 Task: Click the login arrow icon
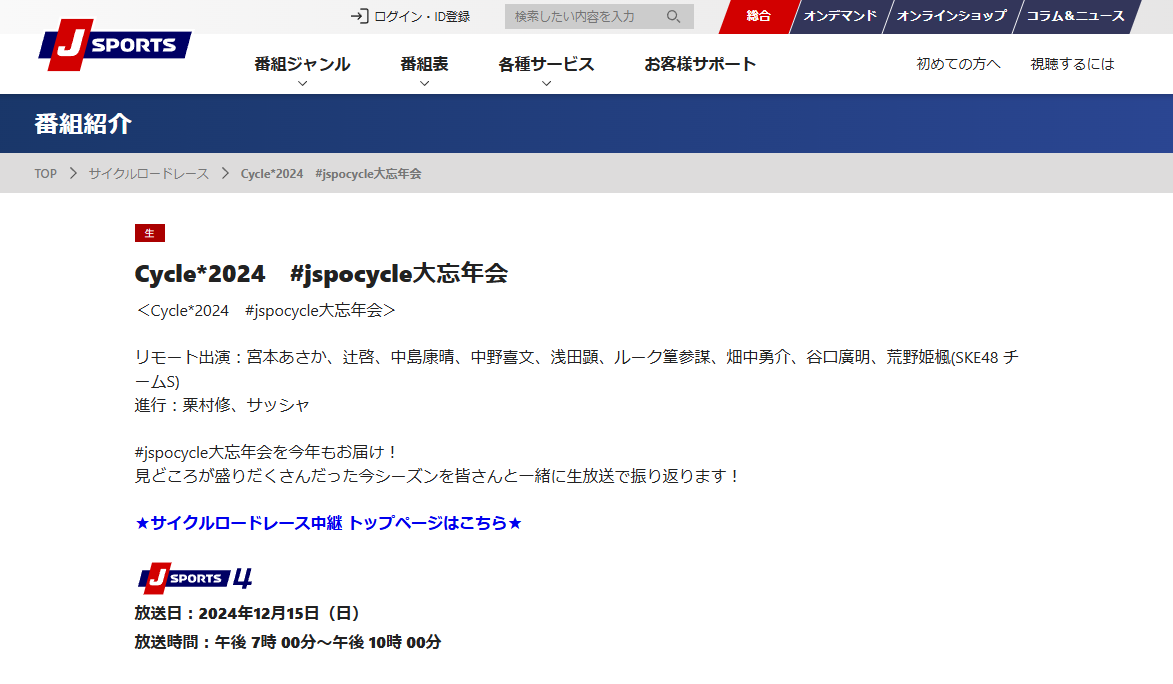pyautogui.click(x=359, y=16)
